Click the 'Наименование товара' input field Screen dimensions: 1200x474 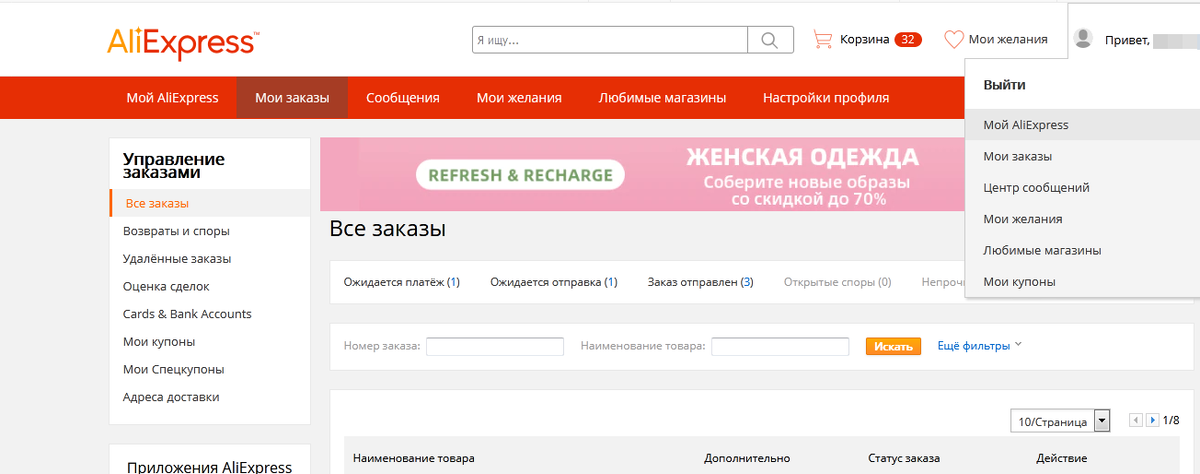tap(780, 346)
